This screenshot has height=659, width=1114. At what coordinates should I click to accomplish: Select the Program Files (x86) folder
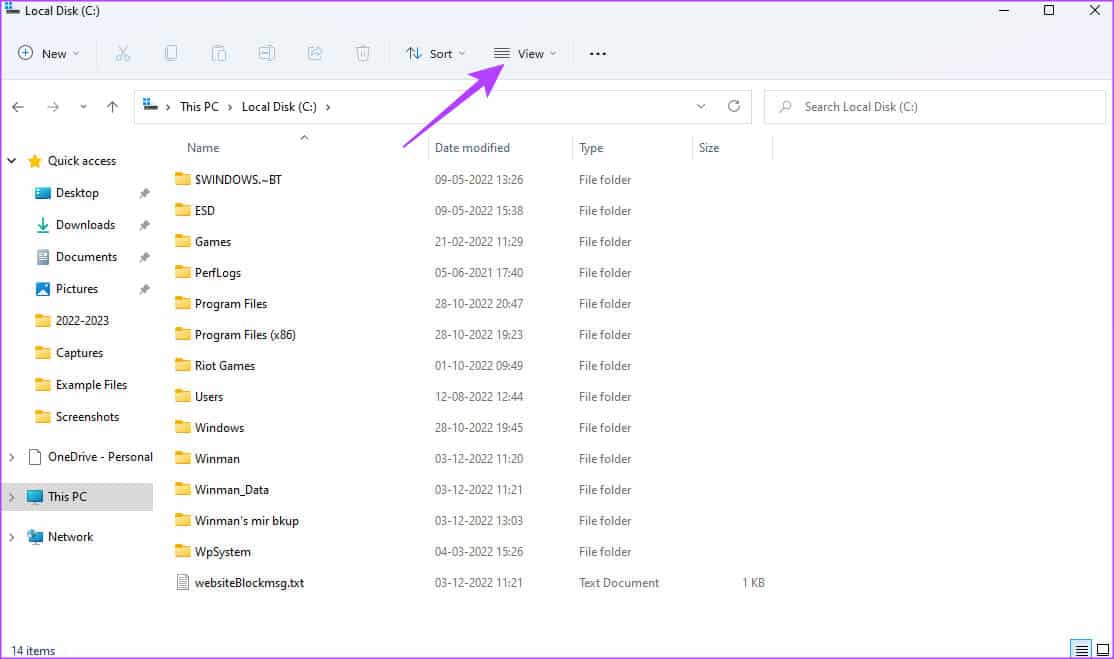tap(245, 334)
